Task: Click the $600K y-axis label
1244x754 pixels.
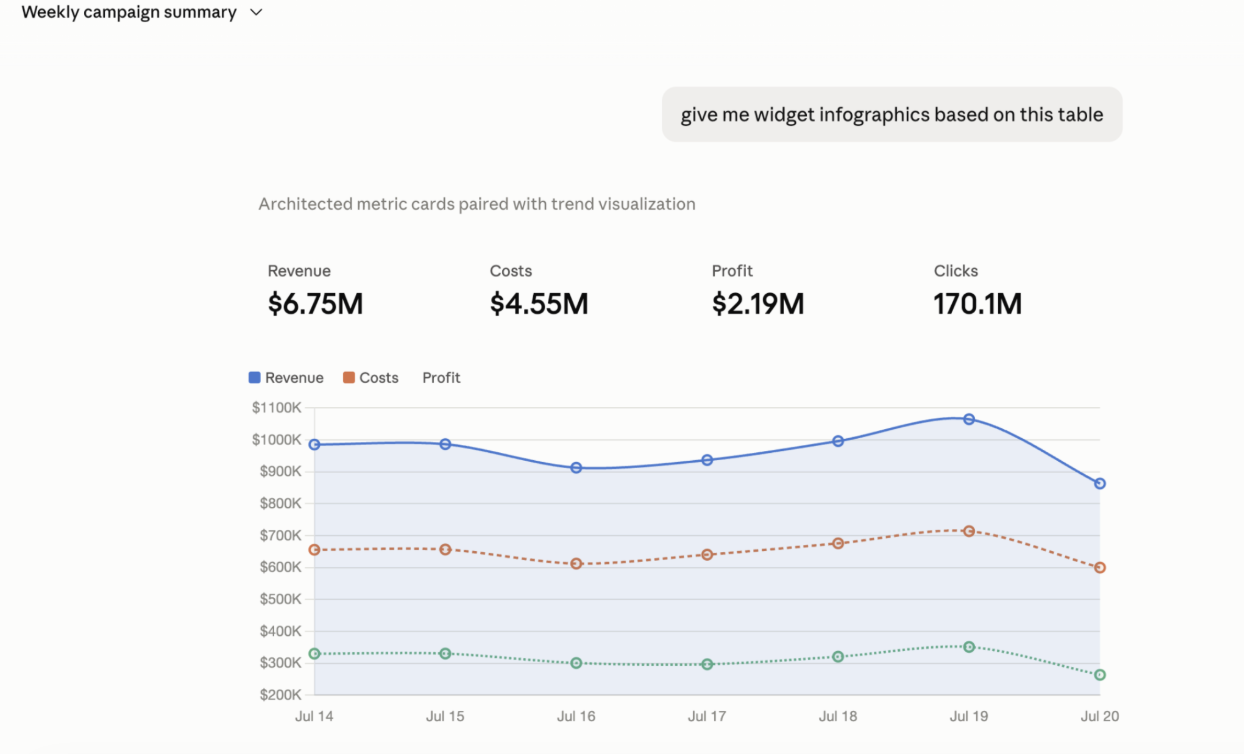Action: coord(280,567)
